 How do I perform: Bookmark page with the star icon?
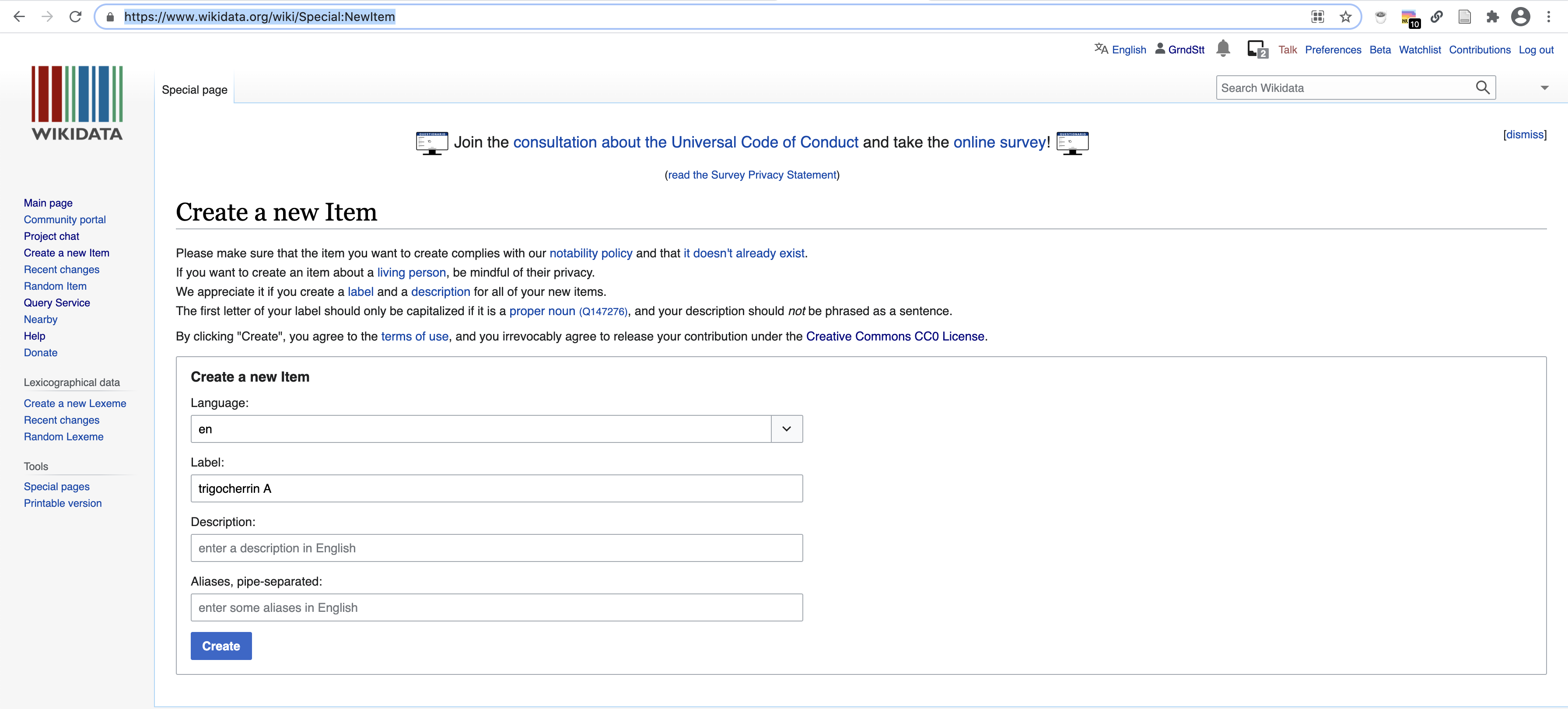(x=1346, y=17)
